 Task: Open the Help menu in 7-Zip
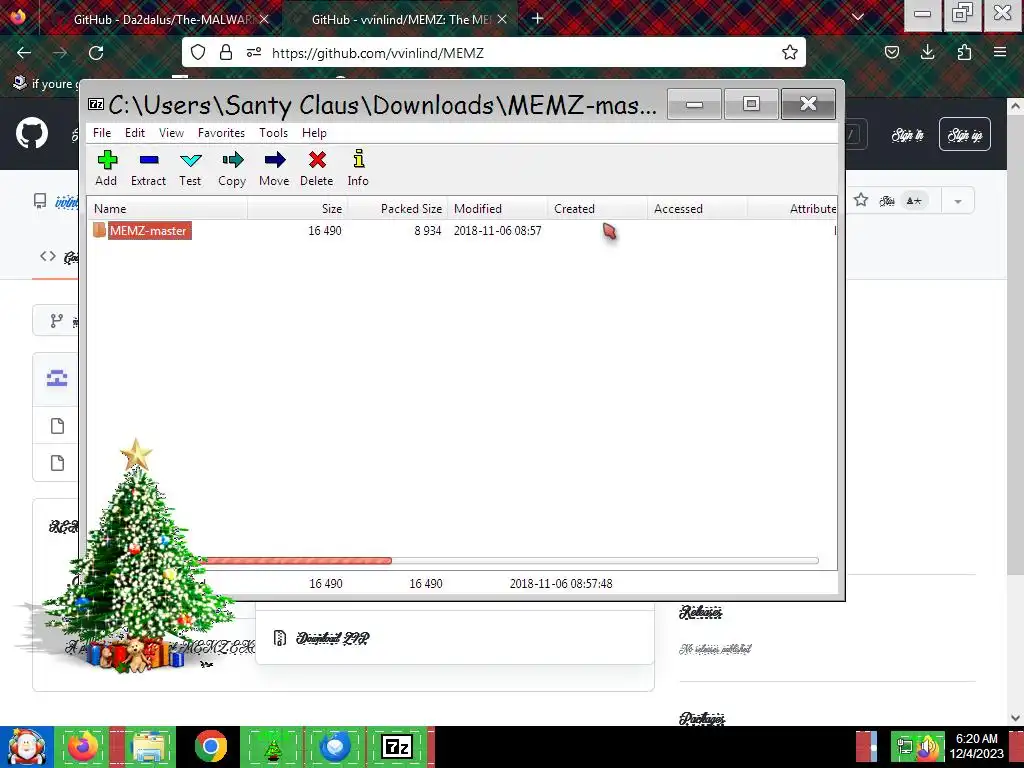(x=314, y=133)
